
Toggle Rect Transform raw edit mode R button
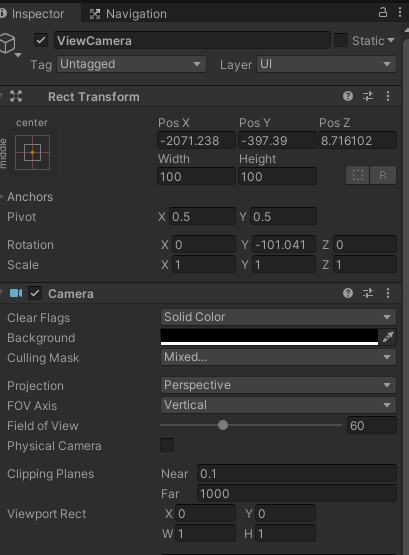(x=383, y=175)
